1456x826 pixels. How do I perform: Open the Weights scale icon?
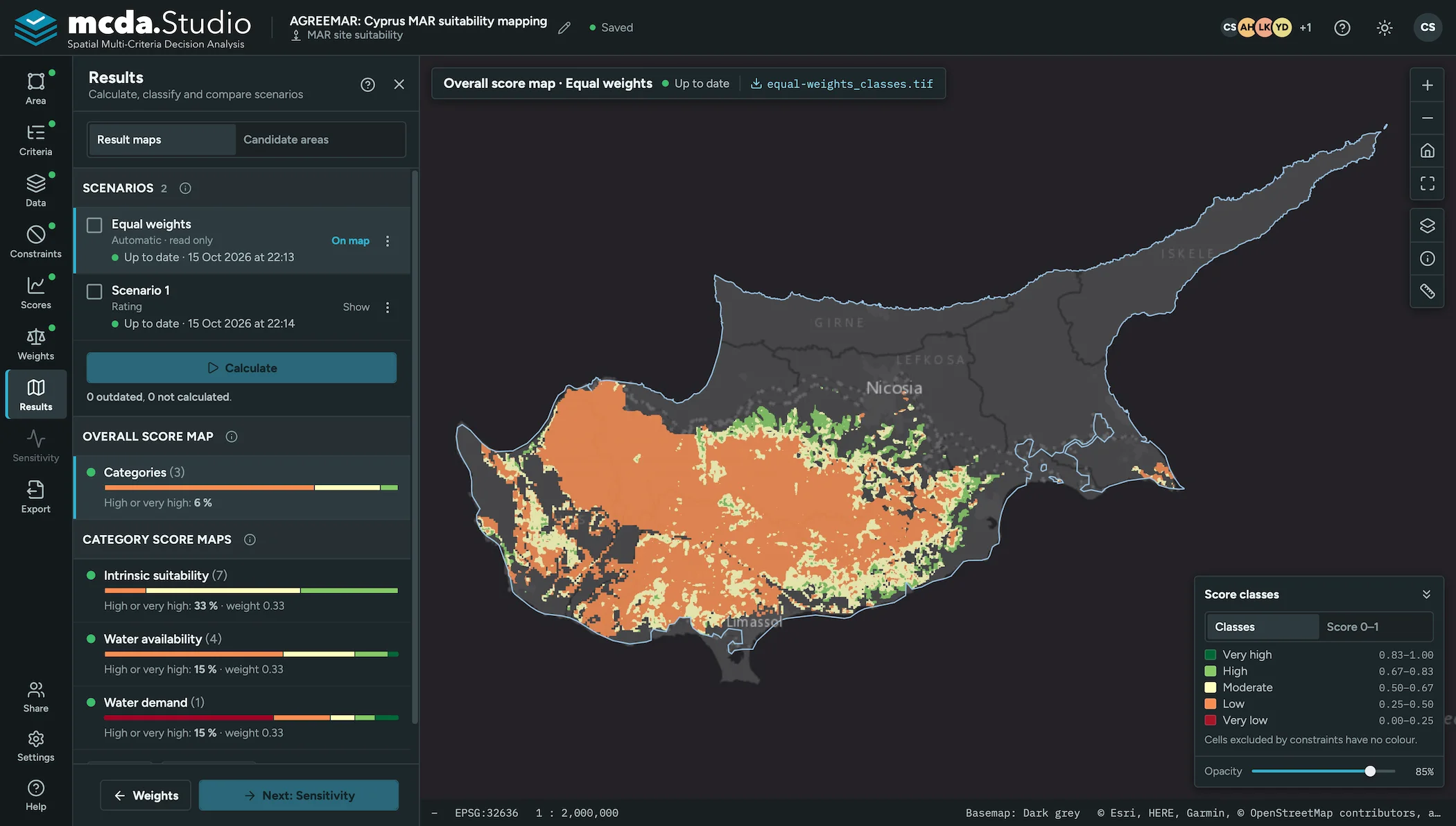[36, 337]
